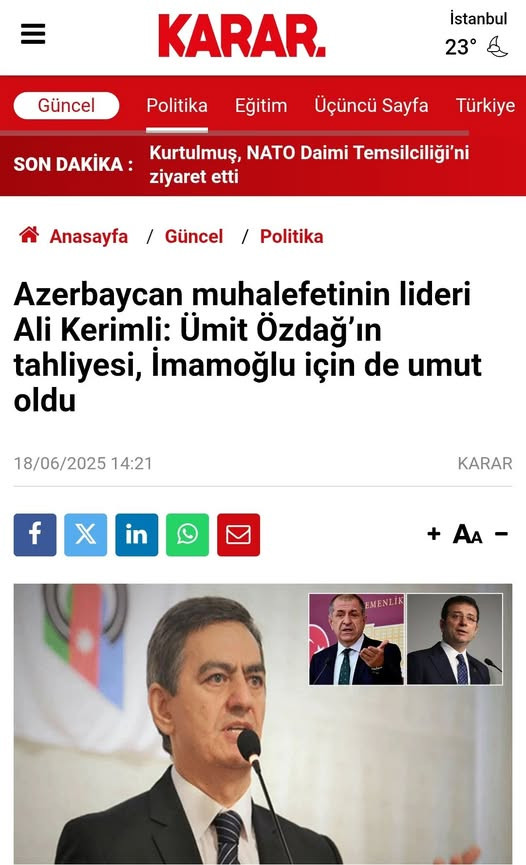
Task: Click the home icon in breadcrumb
Action: coord(29,235)
